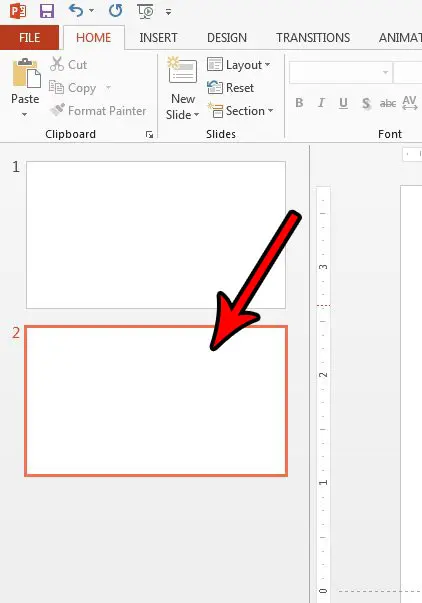Switch to the DESIGN tab

[x=227, y=38]
